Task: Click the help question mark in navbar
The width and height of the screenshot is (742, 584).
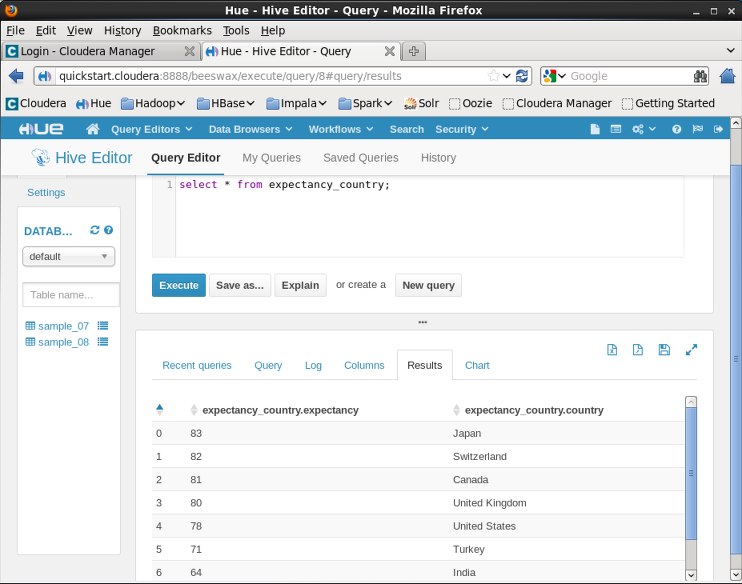Action: pos(676,129)
